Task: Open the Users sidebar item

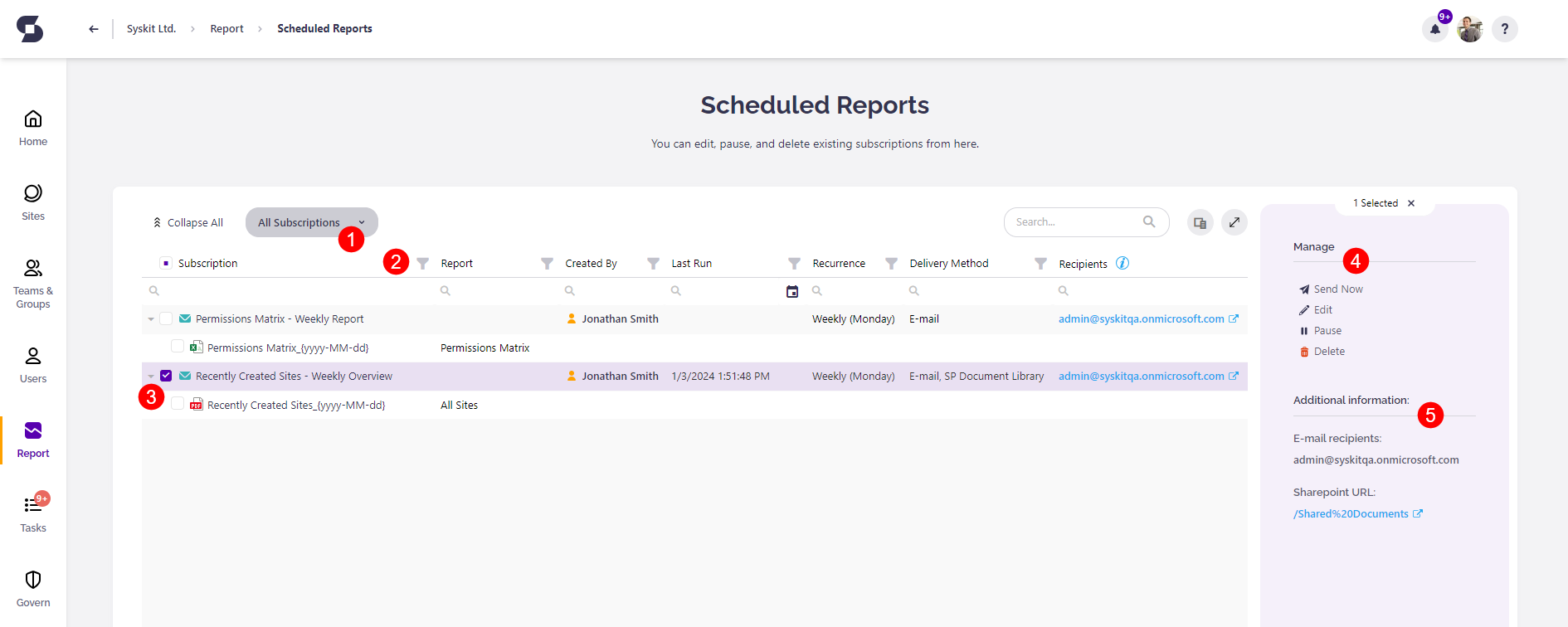Action: tap(33, 366)
